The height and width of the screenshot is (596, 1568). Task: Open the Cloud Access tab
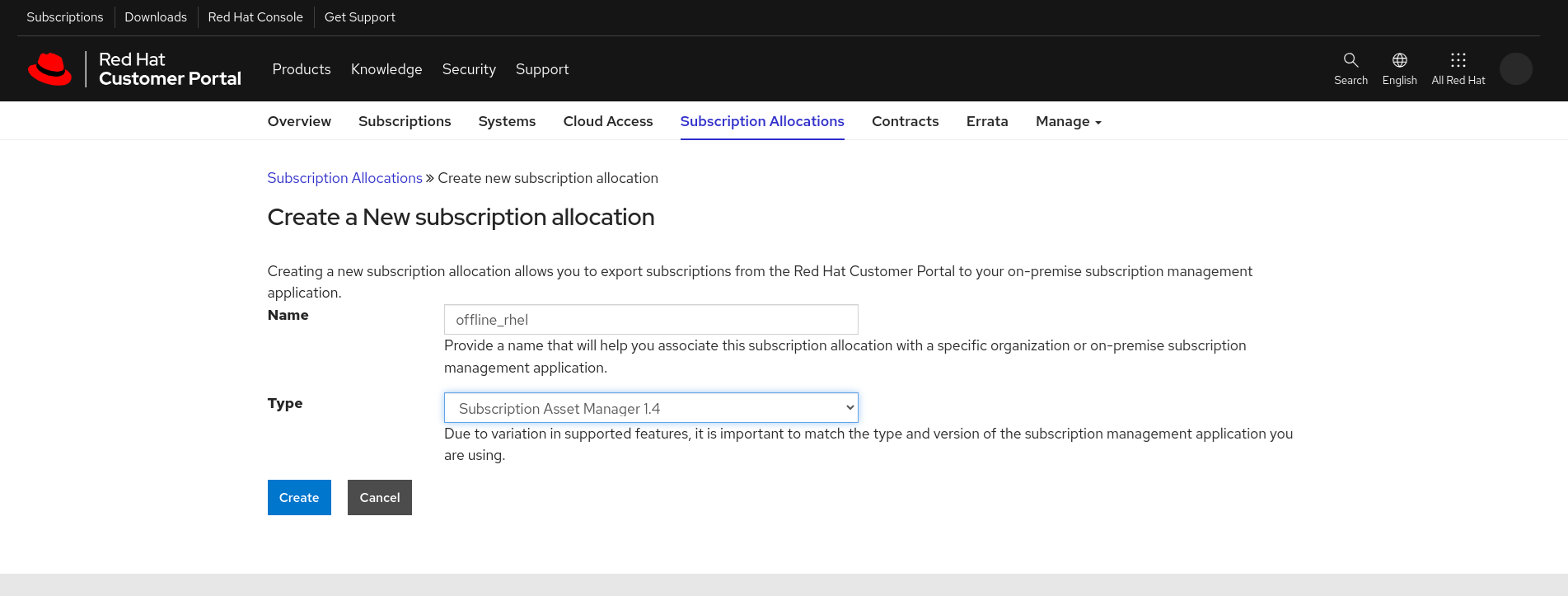[607, 121]
